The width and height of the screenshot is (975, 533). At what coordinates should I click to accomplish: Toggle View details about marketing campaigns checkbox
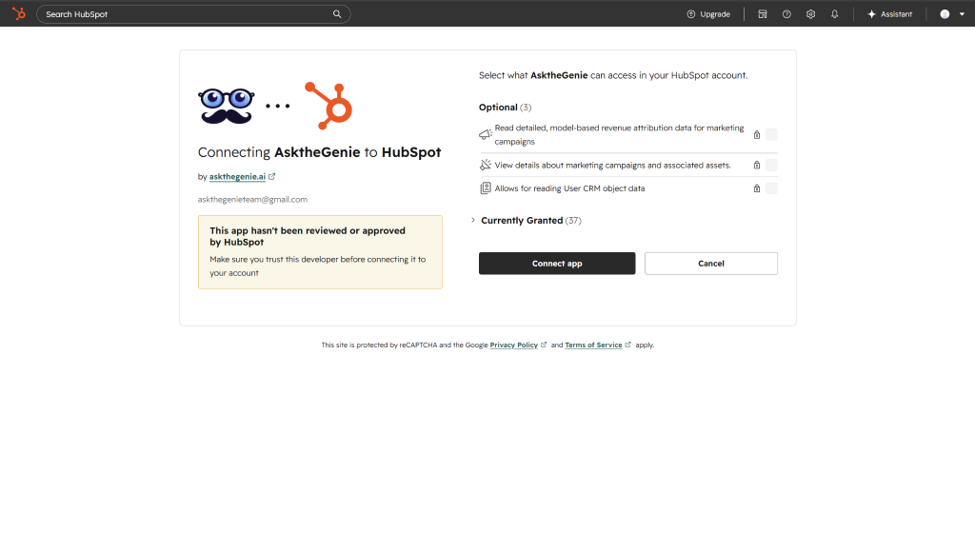[x=772, y=165]
